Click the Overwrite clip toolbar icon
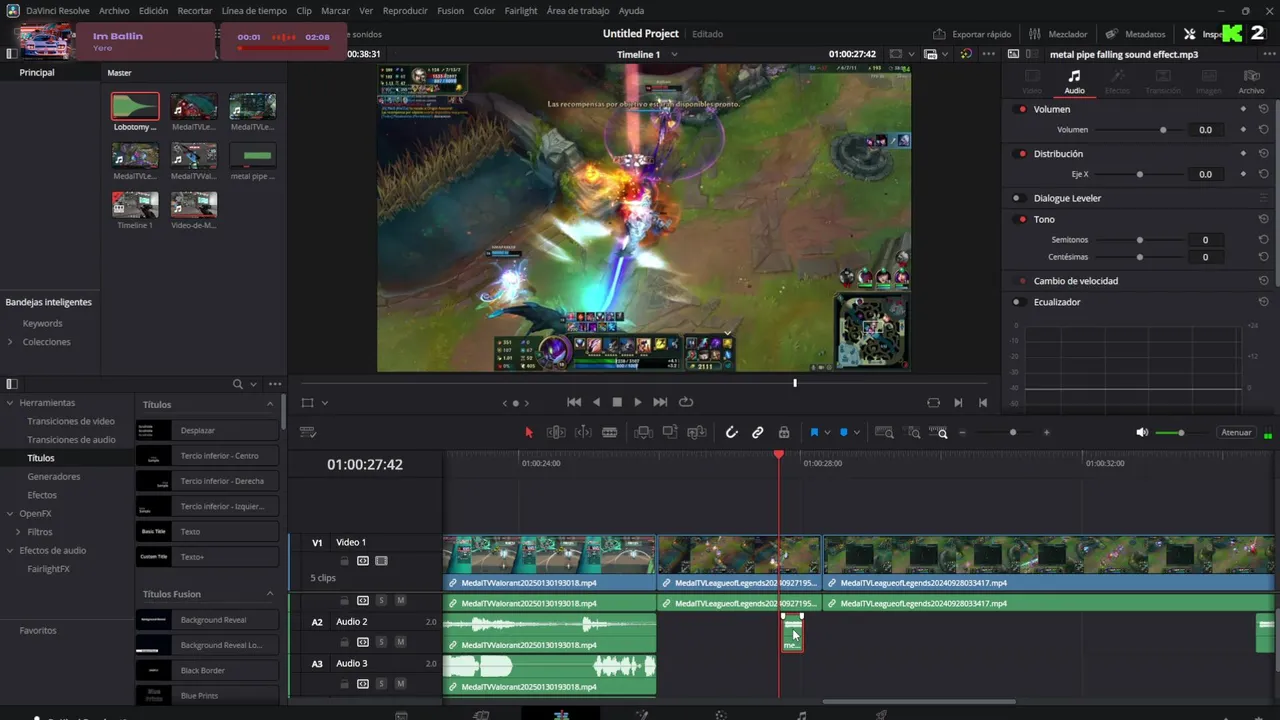 [670, 433]
